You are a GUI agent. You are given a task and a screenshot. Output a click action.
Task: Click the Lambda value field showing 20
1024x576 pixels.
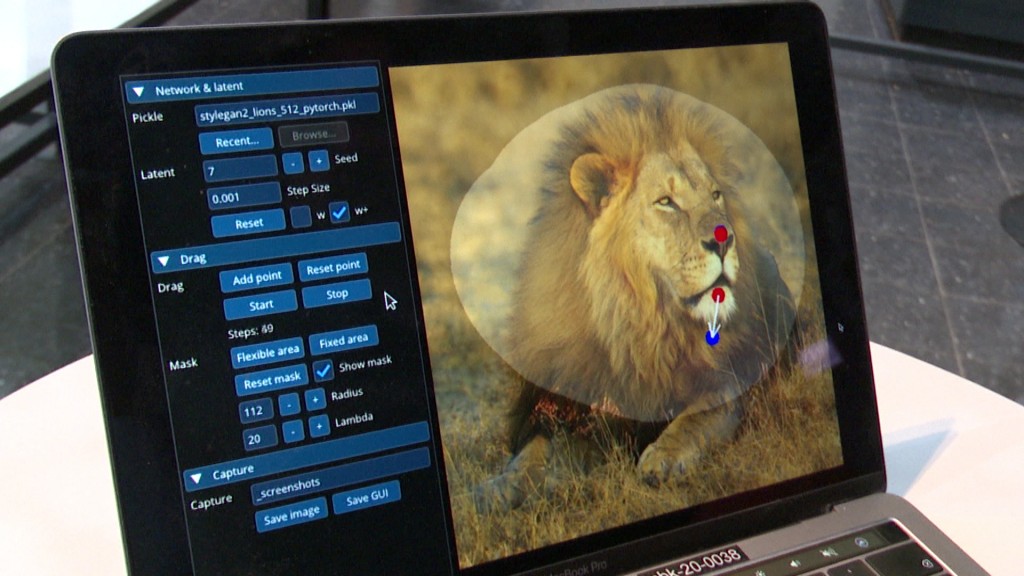[x=260, y=438]
